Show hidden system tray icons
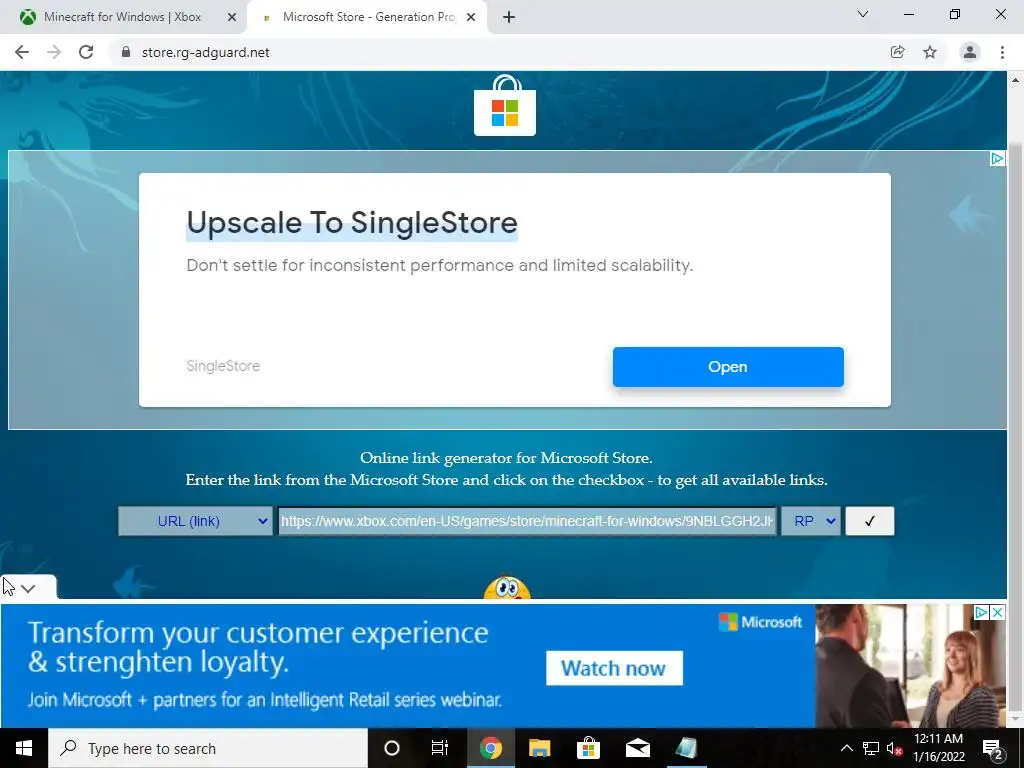Screen dimensions: 1024x768 pos(846,748)
